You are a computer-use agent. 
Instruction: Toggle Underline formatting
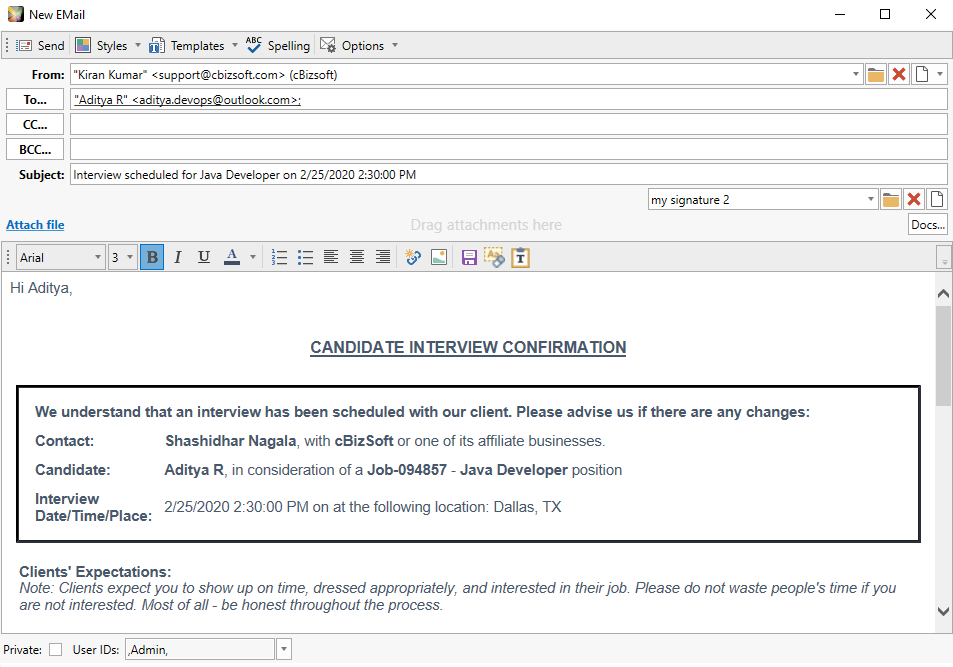tap(204, 257)
